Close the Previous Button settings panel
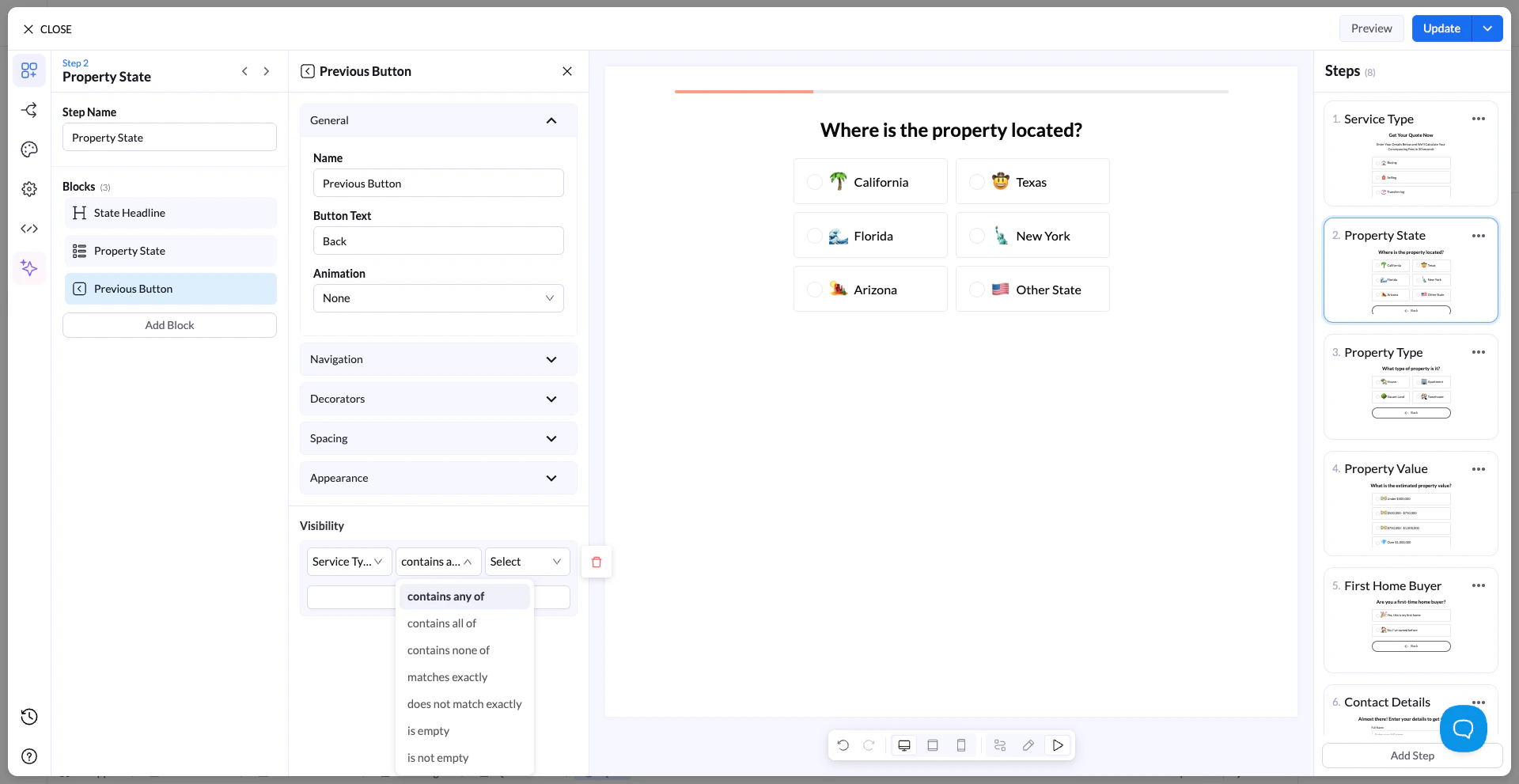The height and width of the screenshot is (784, 1519). [x=567, y=71]
